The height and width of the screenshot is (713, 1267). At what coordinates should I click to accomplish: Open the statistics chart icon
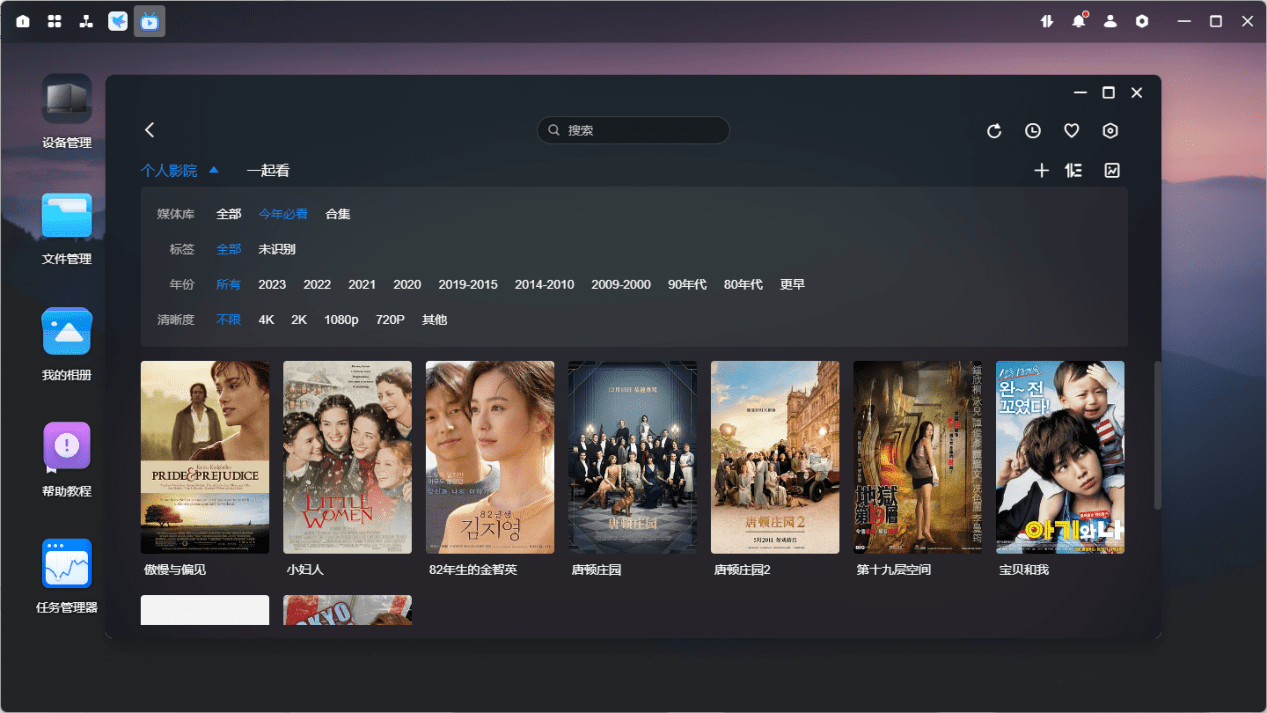(1112, 171)
